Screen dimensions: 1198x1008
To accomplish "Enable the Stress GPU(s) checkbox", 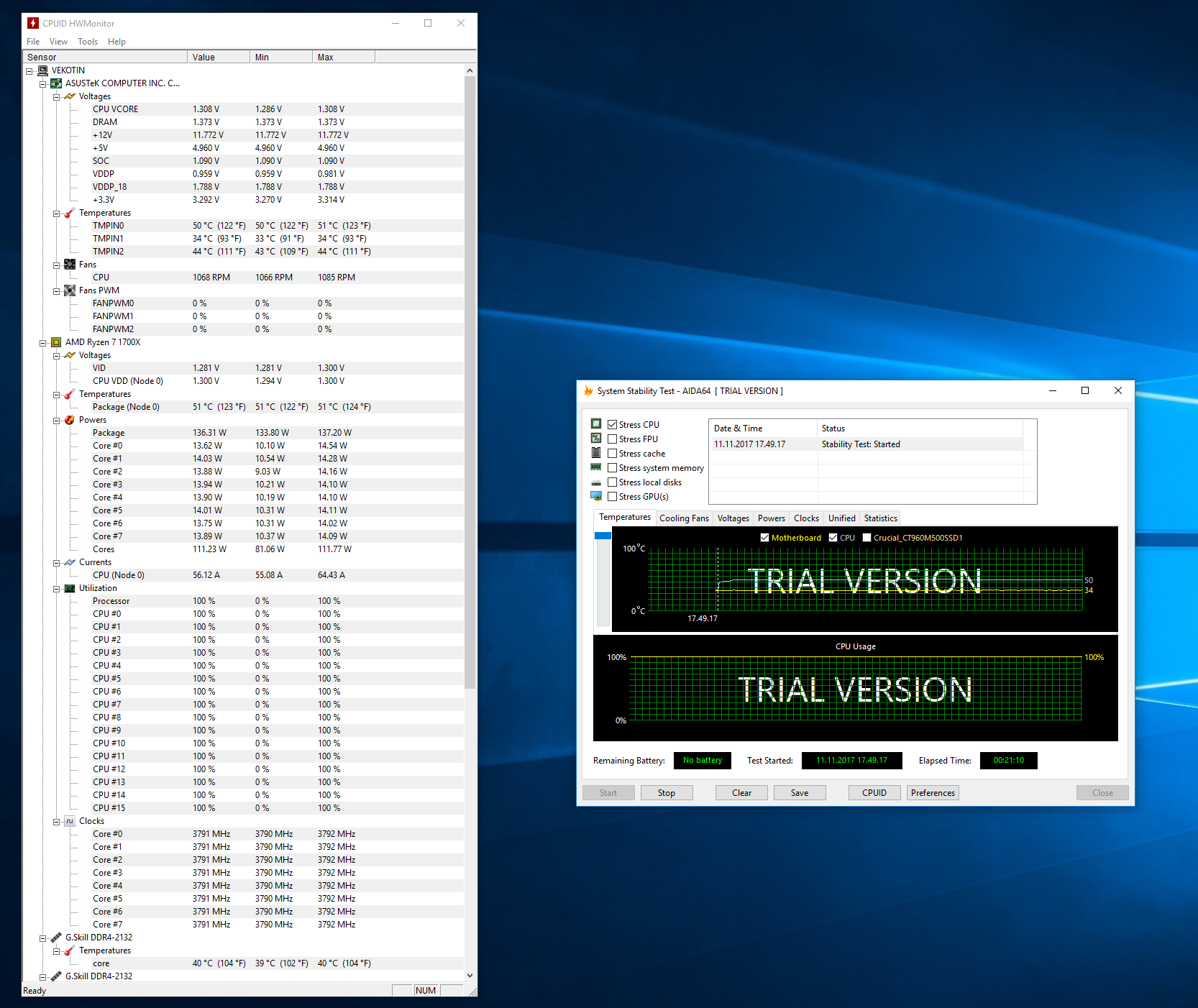I will 613,497.
